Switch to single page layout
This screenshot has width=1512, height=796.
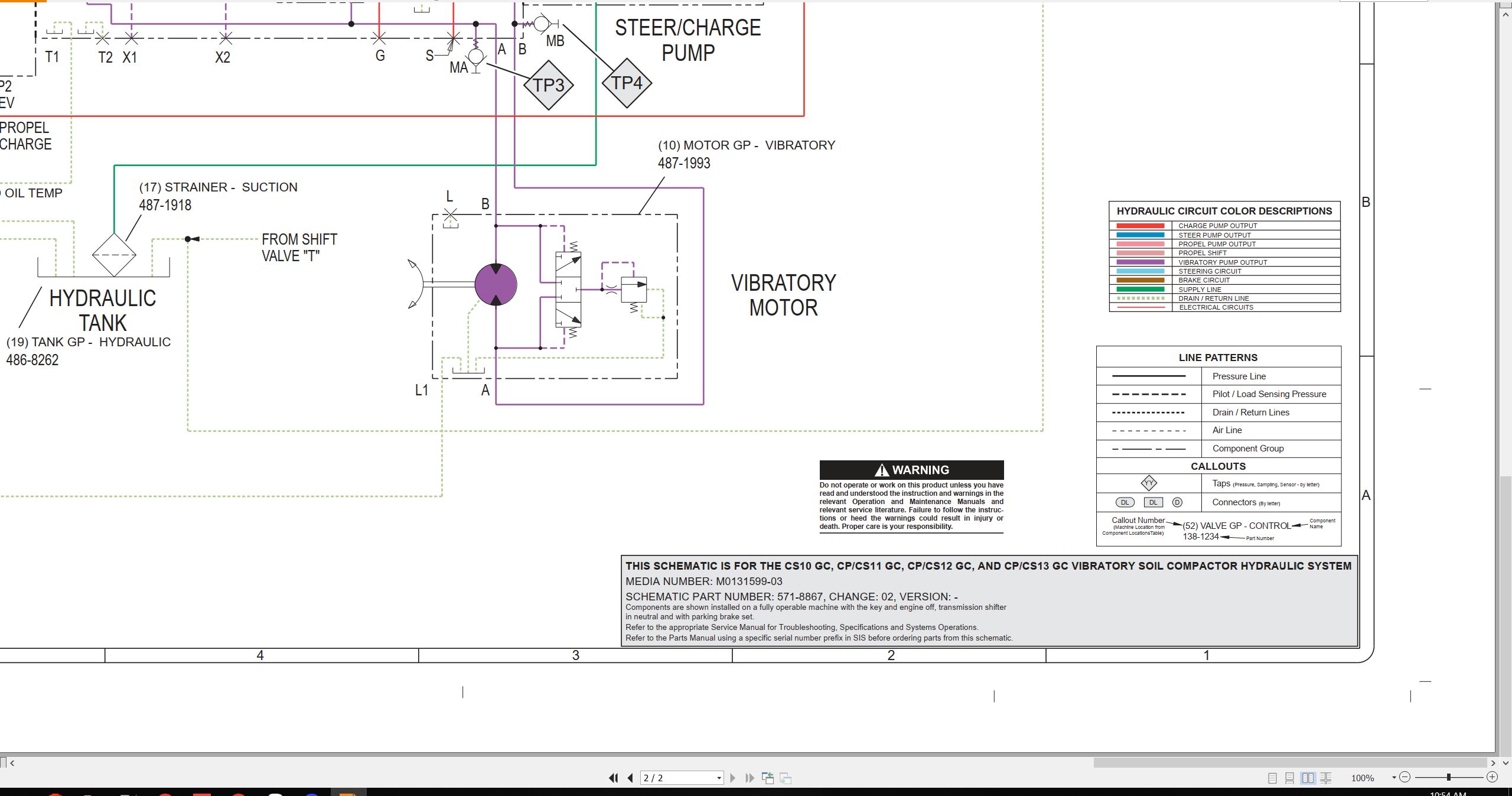point(1272,778)
